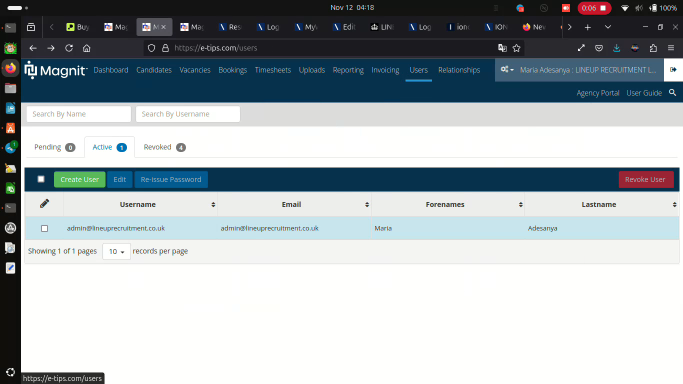Open the Agency Portal link
Viewport: 683px width, 384px height.
pyautogui.click(x=598, y=93)
